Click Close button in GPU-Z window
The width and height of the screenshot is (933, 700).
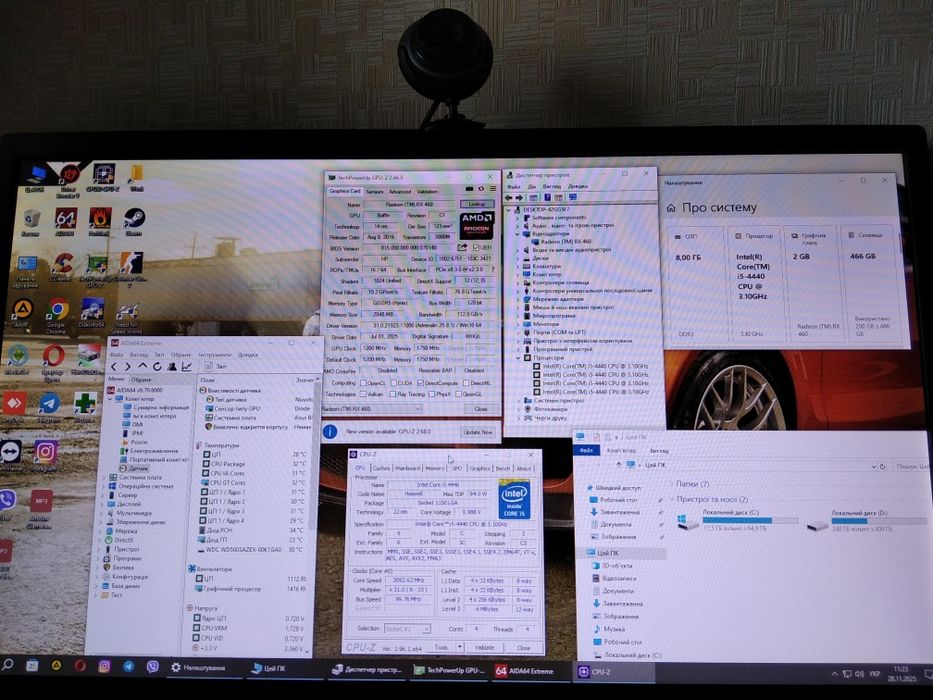481,409
